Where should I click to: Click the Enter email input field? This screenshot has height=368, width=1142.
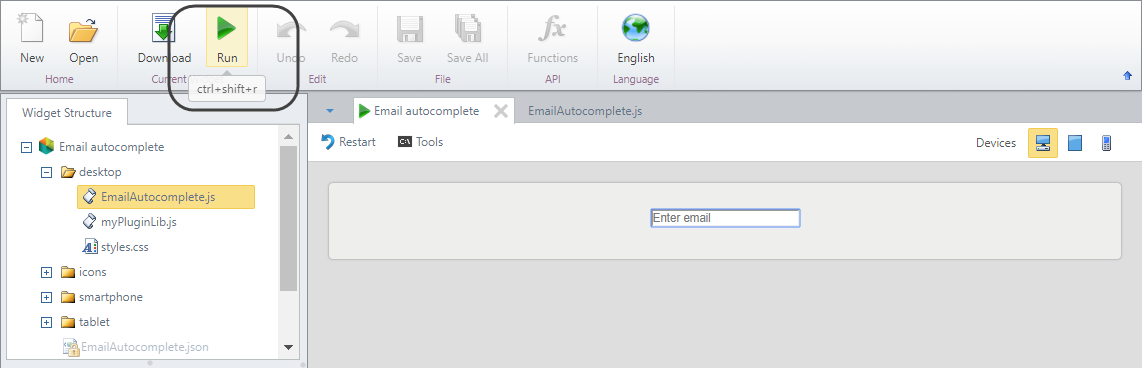click(x=725, y=218)
